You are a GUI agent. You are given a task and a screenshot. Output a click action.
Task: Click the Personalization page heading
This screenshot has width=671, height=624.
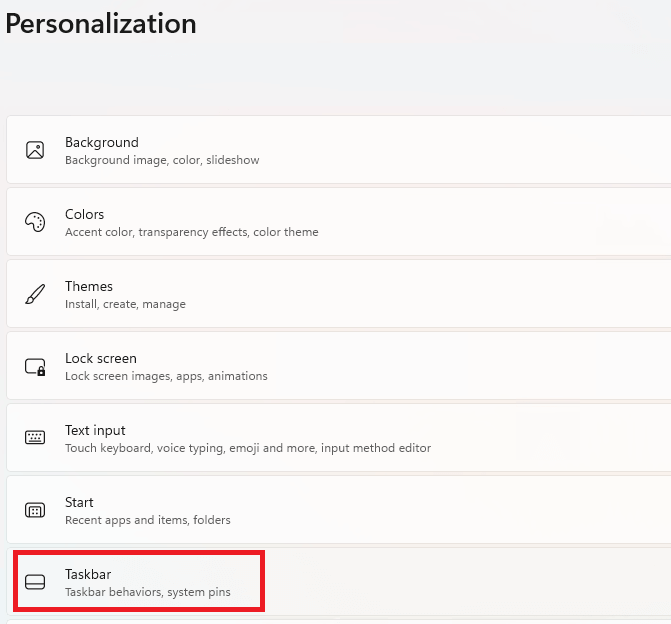(101, 24)
